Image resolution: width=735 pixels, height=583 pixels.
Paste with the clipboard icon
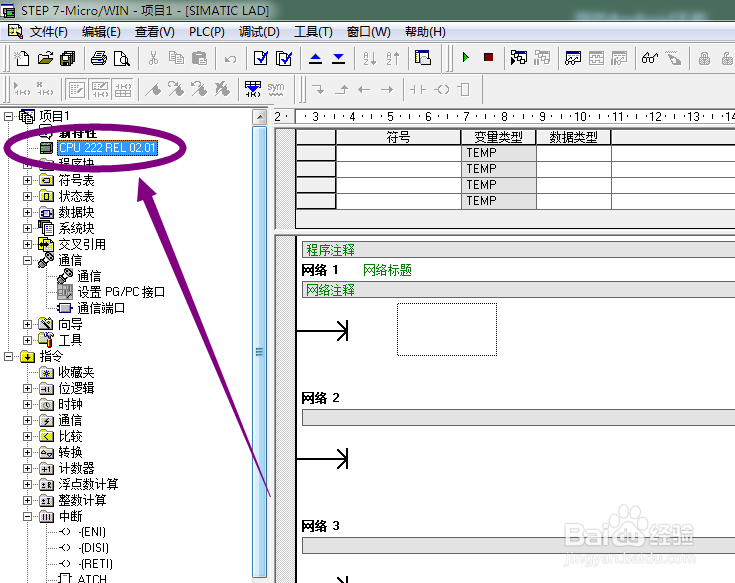tap(199, 58)
